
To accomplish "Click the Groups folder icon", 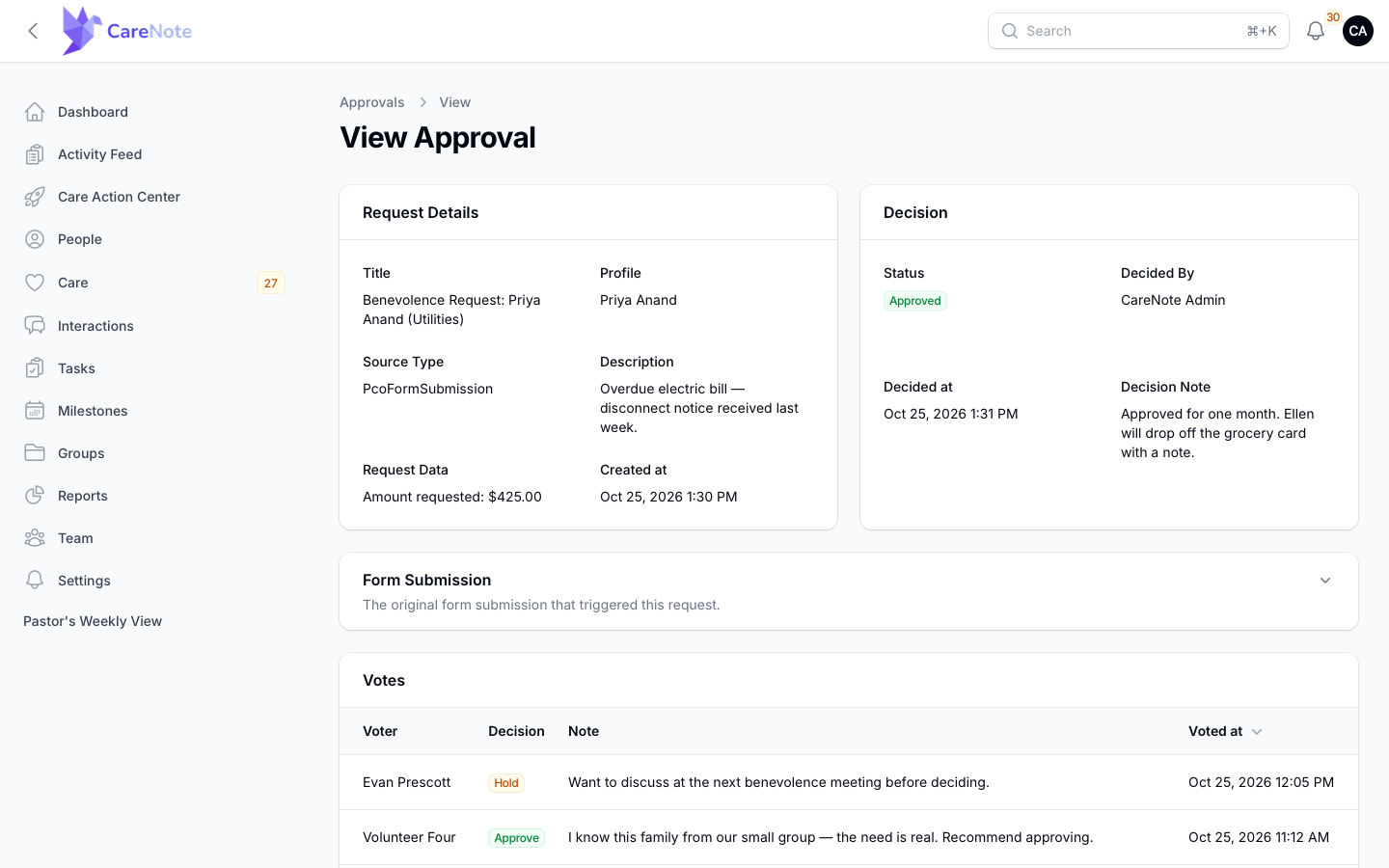I will [35, 453].
